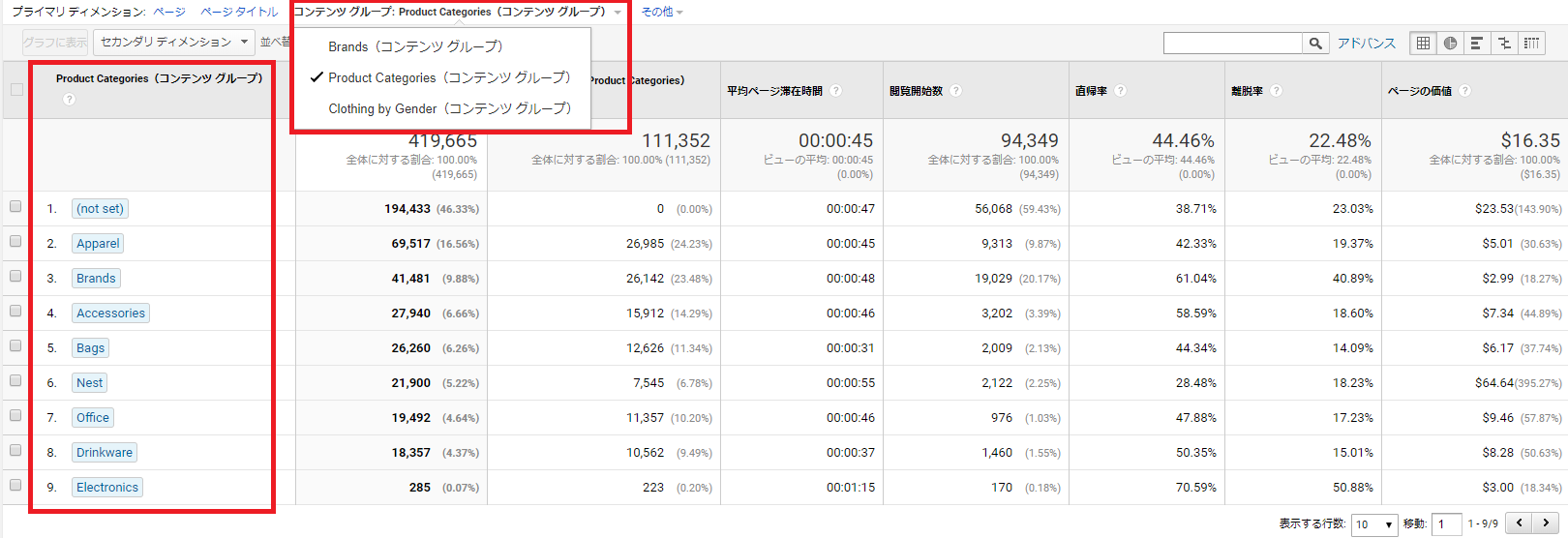Click the search magnifier button
Screen dimensions: 1568x538
point(1314,43)
